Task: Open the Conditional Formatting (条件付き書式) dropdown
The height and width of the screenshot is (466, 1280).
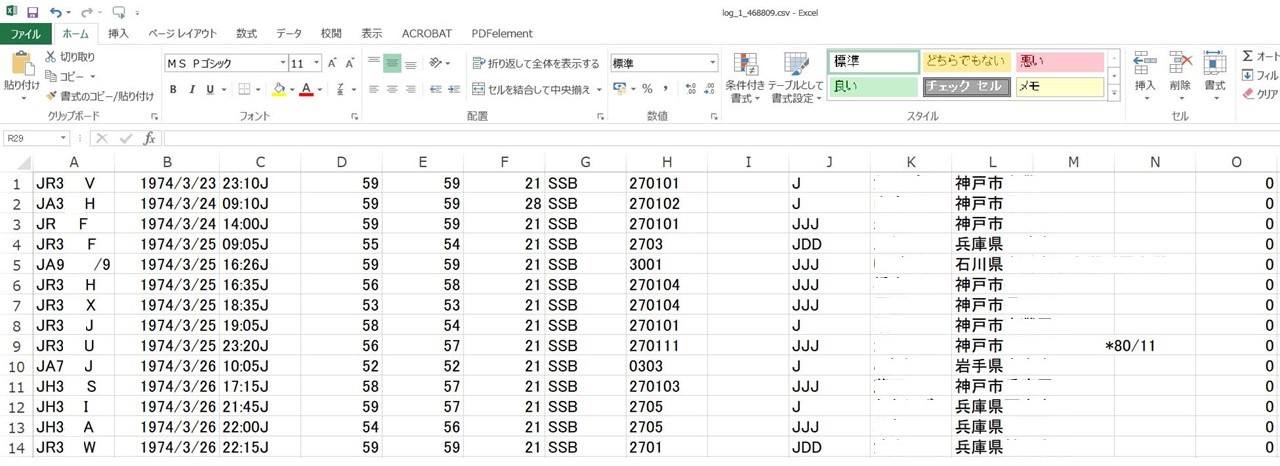Action: (745, 80)
